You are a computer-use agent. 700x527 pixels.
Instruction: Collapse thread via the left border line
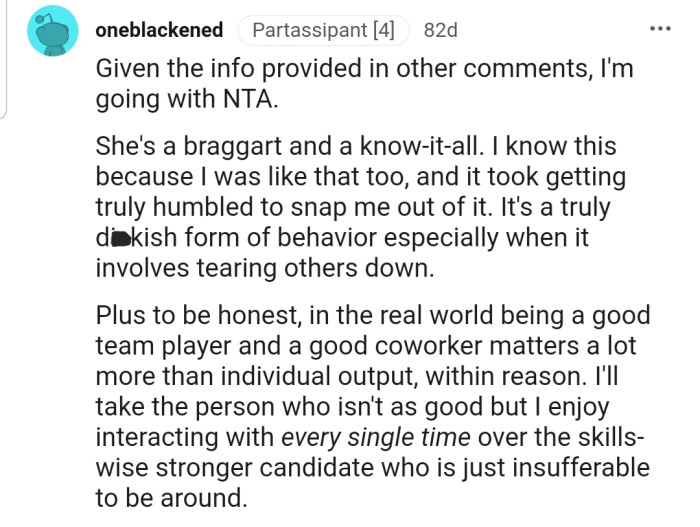(x=8, y=60)
